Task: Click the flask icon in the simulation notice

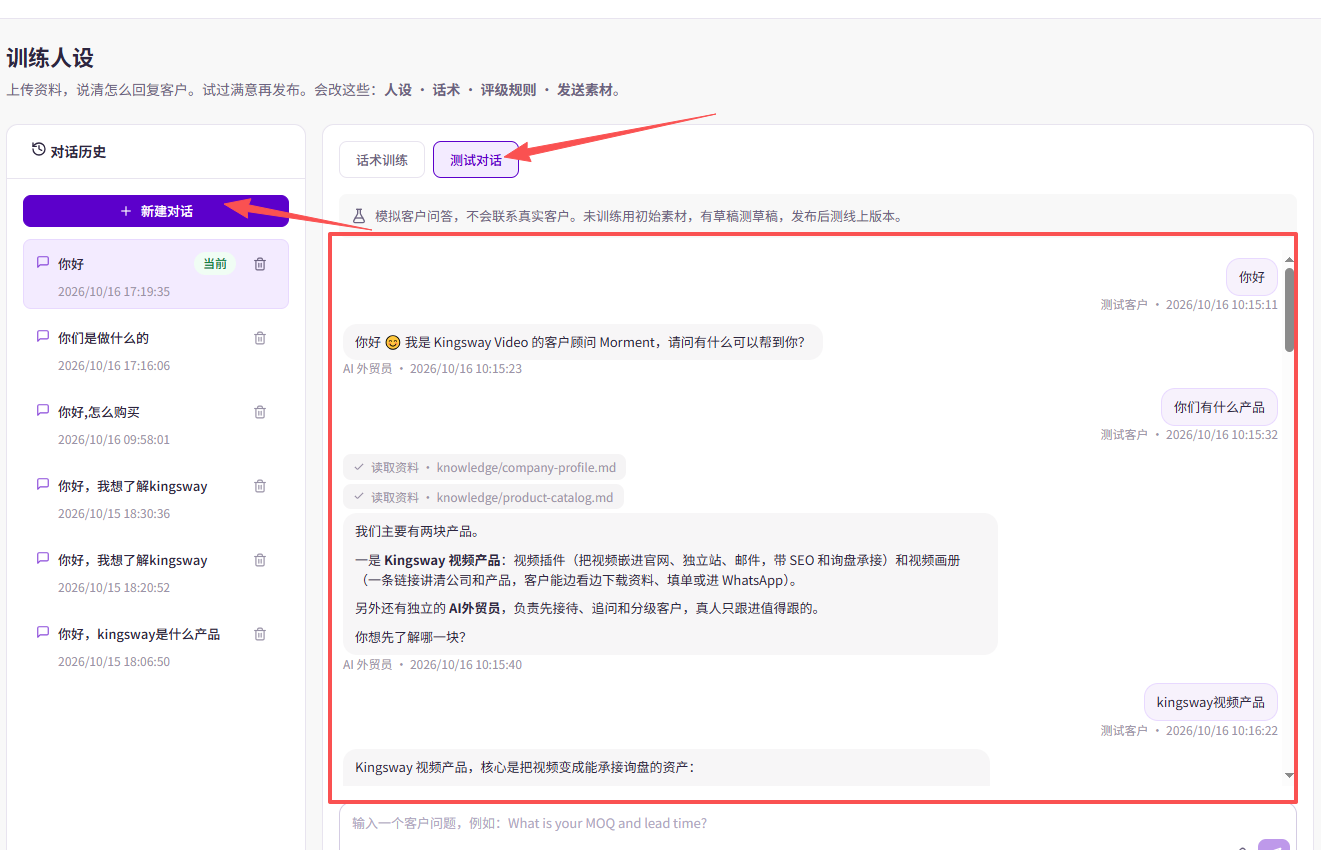Action: pos(358,216)
